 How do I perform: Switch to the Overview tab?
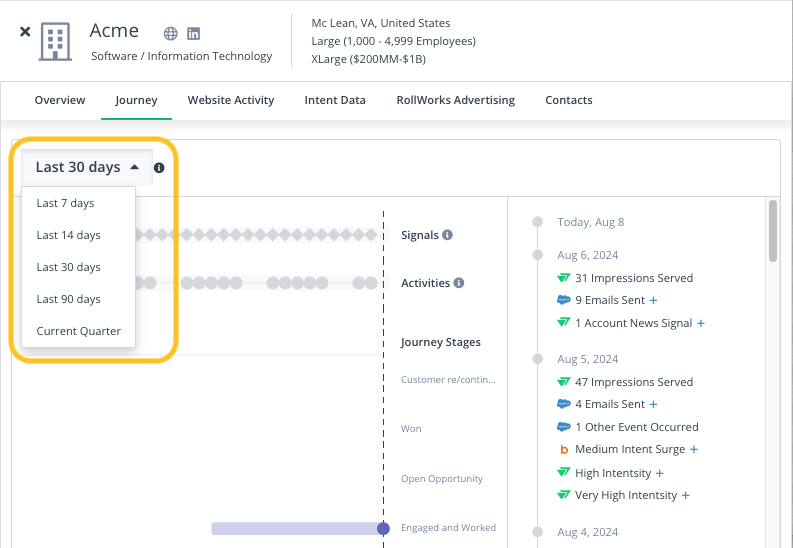pos(60,100)
